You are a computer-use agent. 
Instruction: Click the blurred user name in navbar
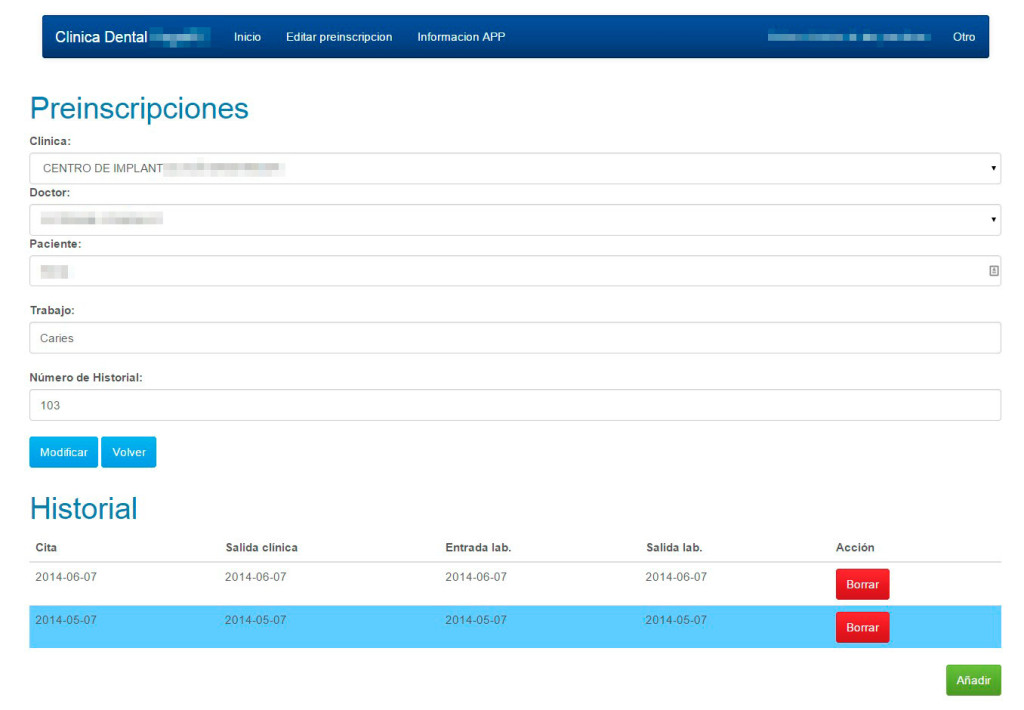click(849, 37)
